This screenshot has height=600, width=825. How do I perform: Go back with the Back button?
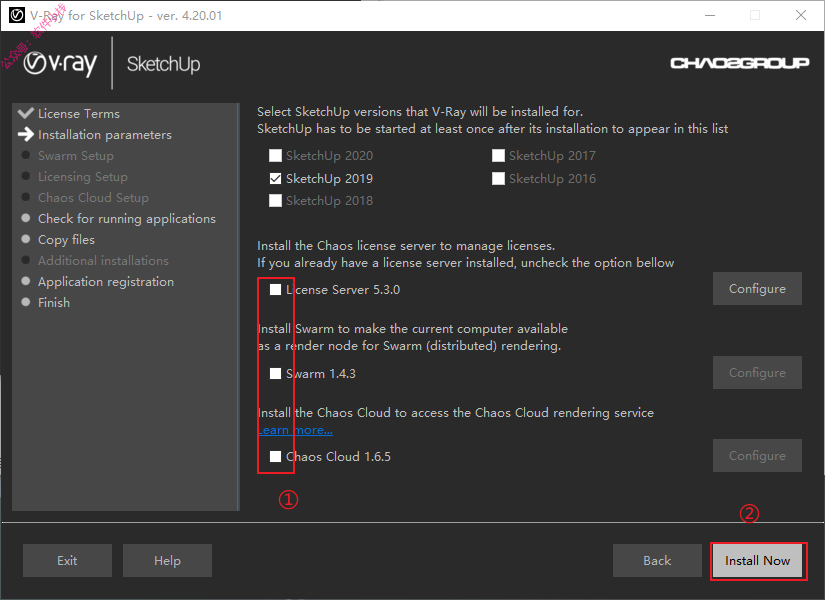tap(657, 561)
